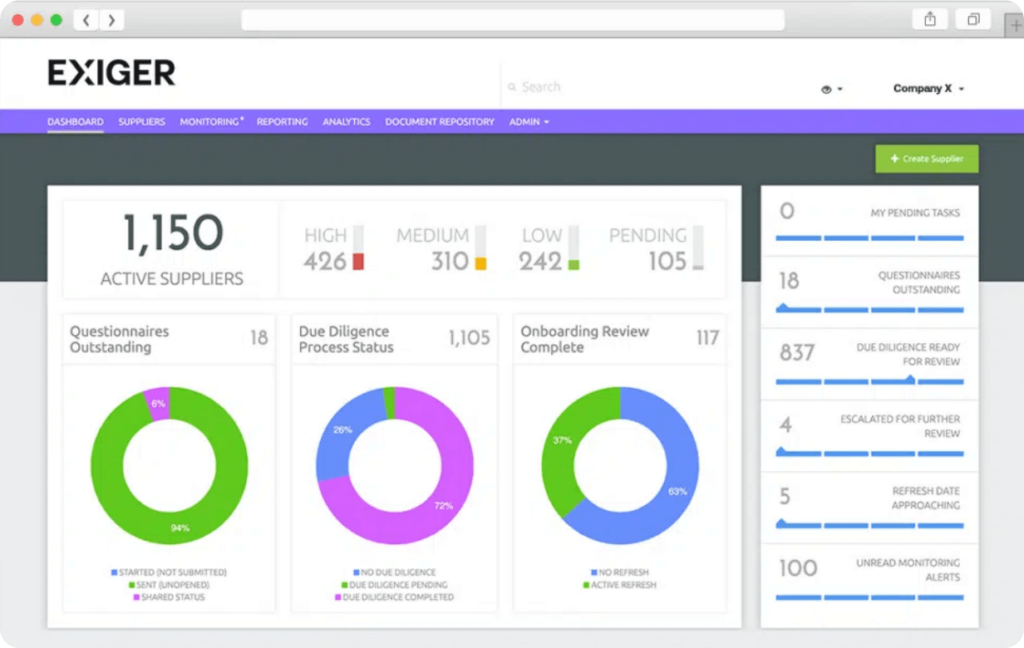Open My Pending Tasks panel item
Viewport: 1024px width, 648px height.
(x=869, y=221)
